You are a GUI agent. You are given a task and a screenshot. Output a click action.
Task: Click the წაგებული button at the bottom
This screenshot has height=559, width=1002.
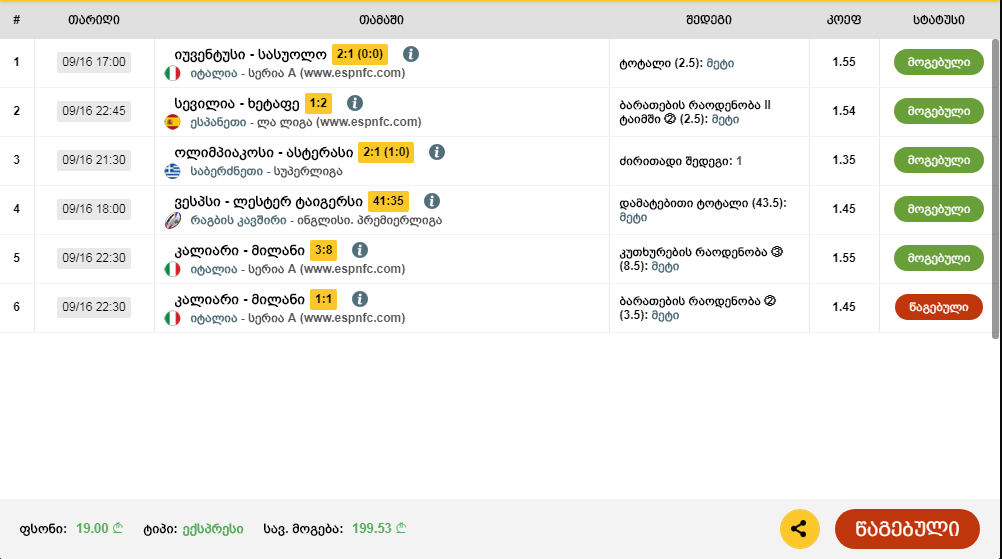(907, 529)
